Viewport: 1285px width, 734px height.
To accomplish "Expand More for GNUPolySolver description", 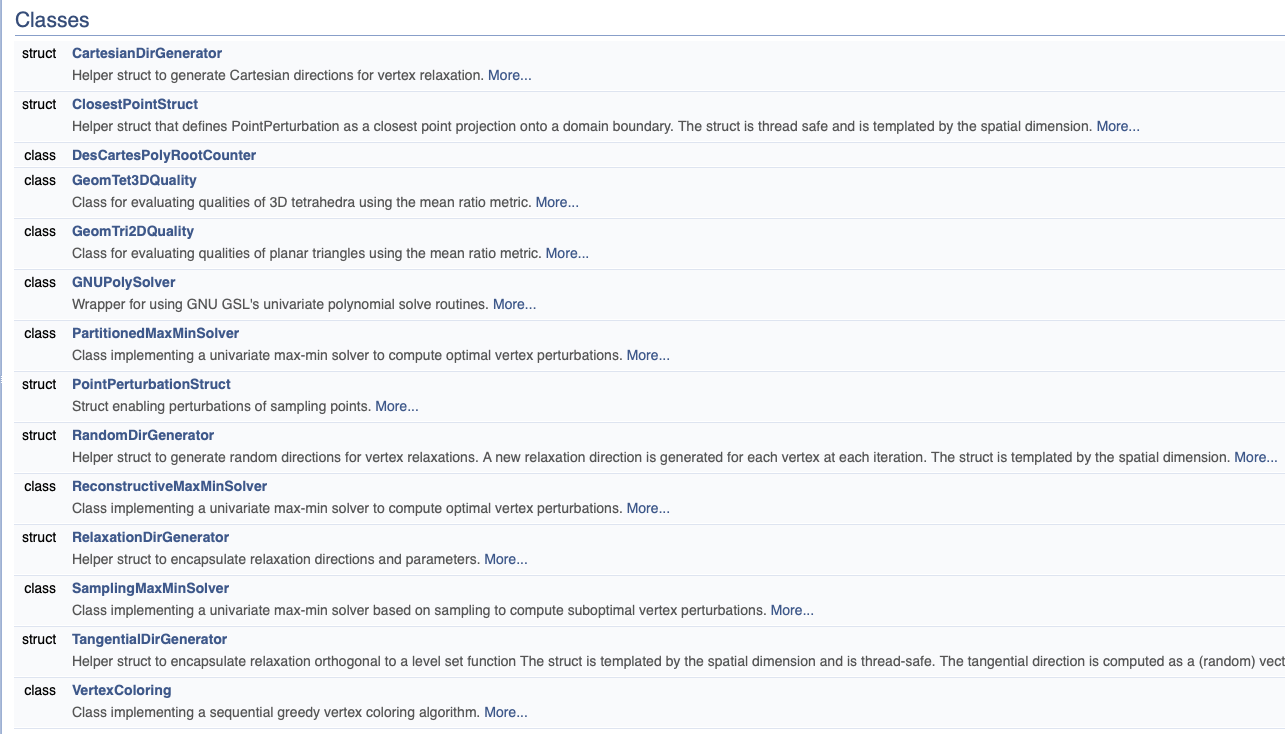I will 514,304.
